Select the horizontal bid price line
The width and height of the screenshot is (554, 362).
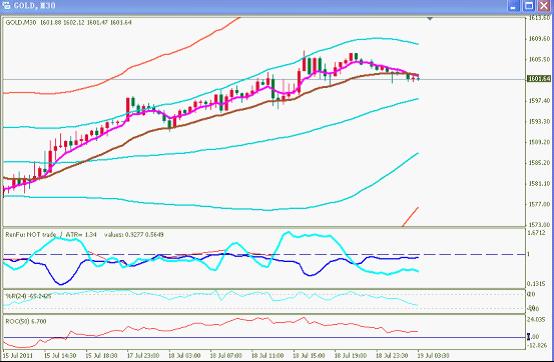pos(264,79)
